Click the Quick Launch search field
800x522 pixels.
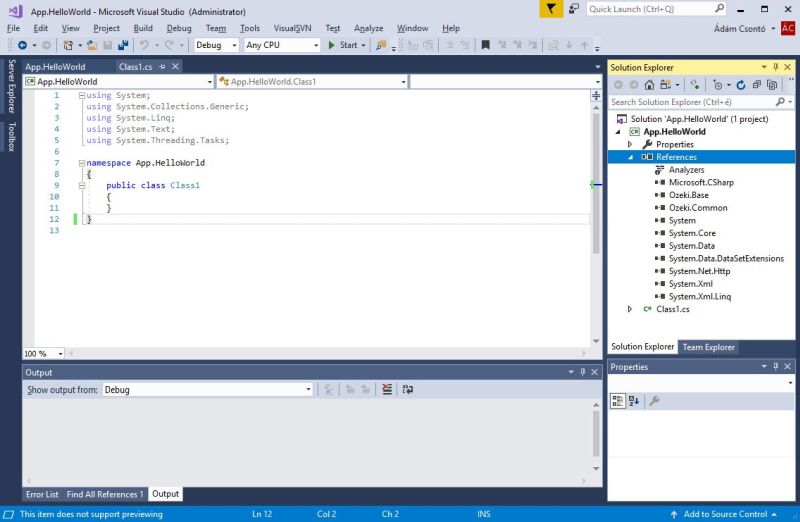coord(652,9)
